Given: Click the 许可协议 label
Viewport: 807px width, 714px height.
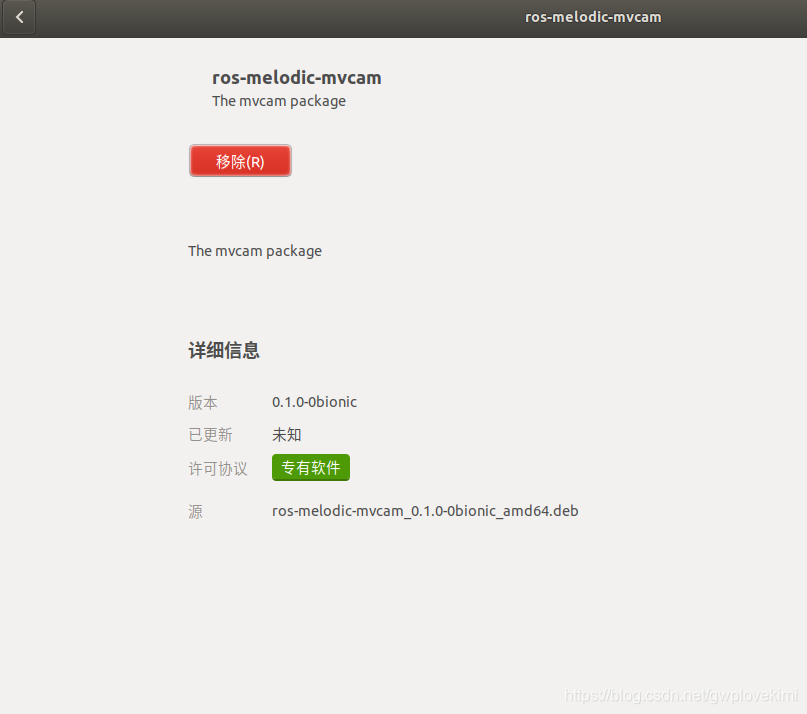Looking at the screenshot, I should (x=218, y=469).
